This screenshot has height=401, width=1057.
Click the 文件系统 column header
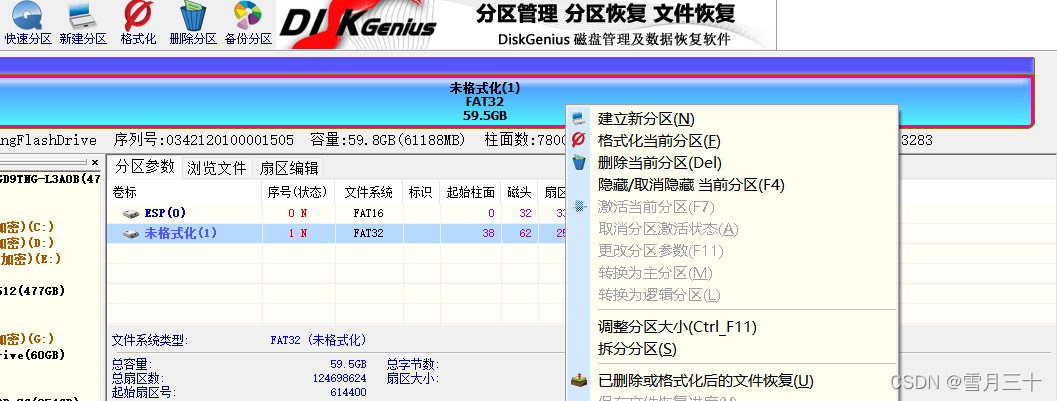click(x=369, y=192)
